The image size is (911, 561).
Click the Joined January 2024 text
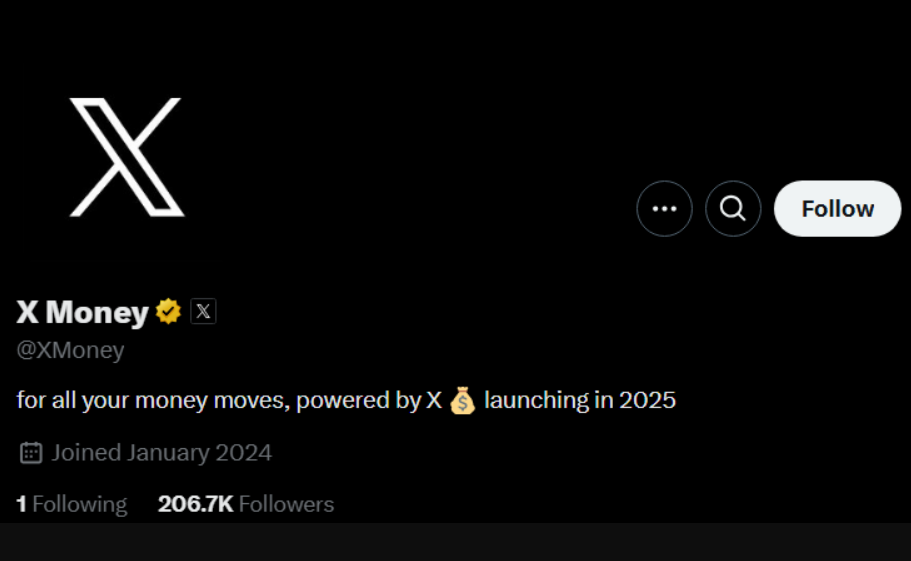162,453
